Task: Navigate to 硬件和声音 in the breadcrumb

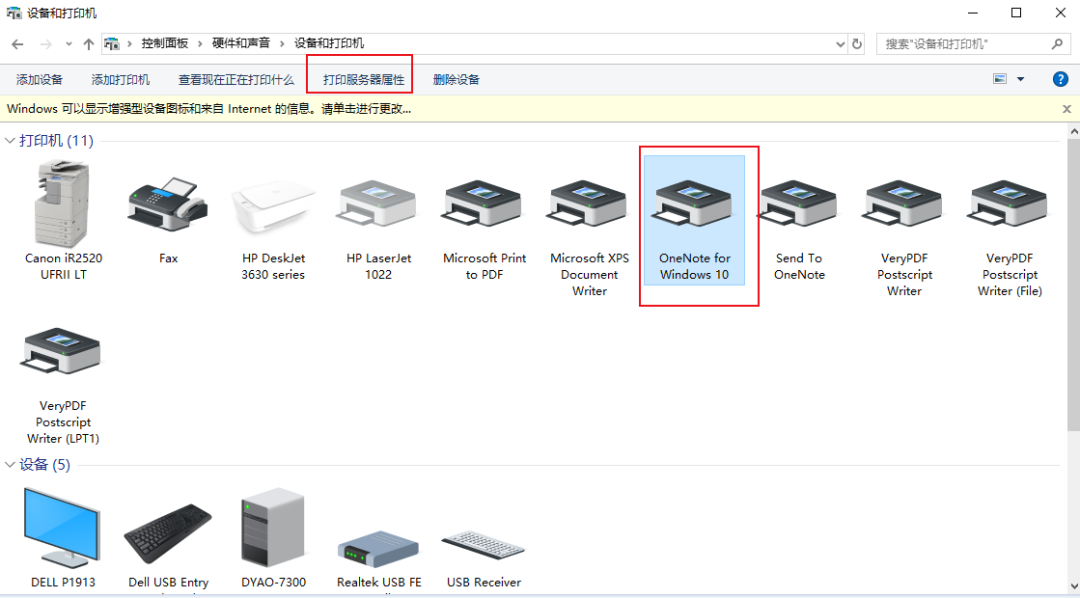Action: (241, 43)
